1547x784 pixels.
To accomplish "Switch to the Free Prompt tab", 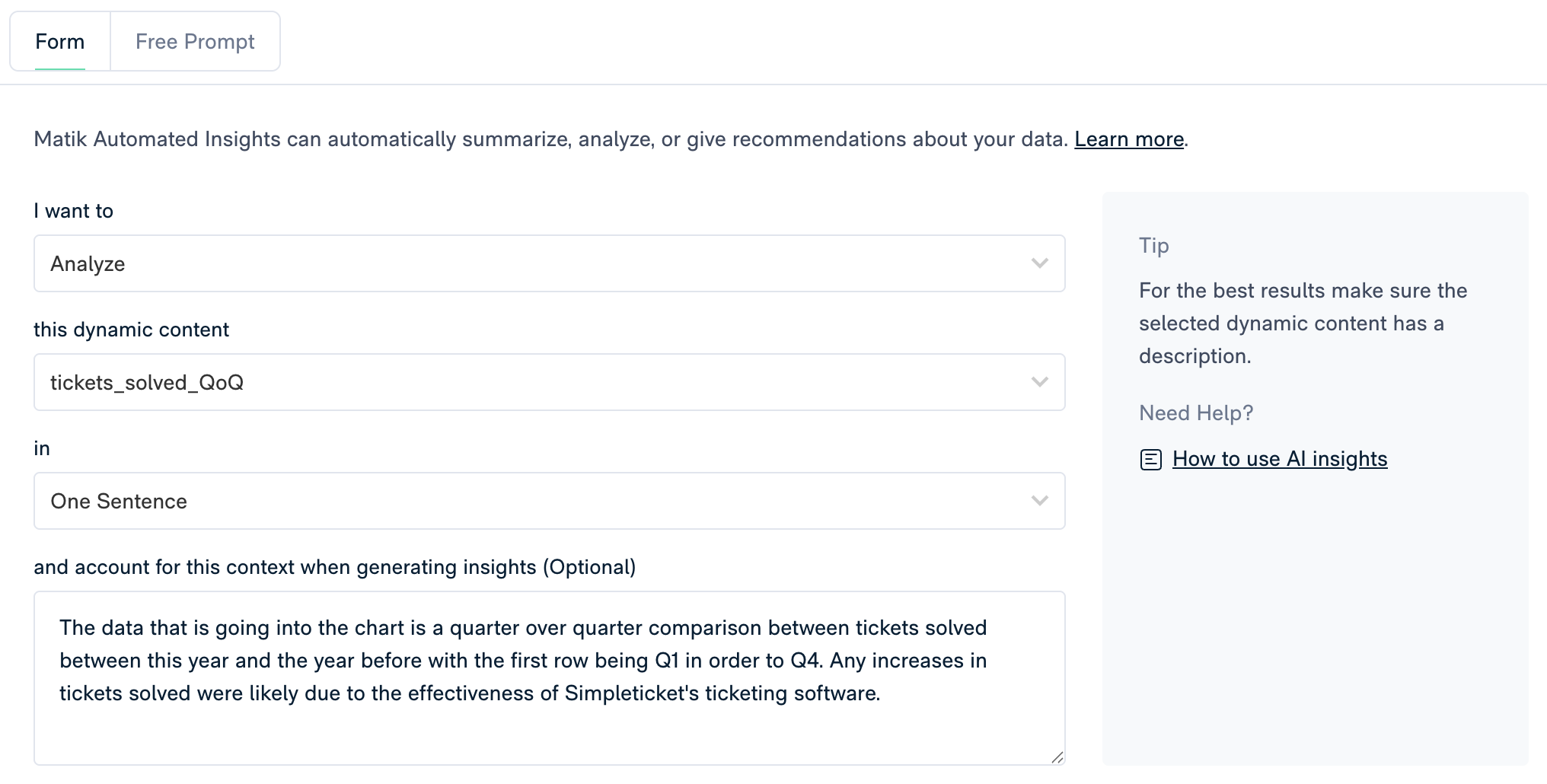I will [195, 42].
